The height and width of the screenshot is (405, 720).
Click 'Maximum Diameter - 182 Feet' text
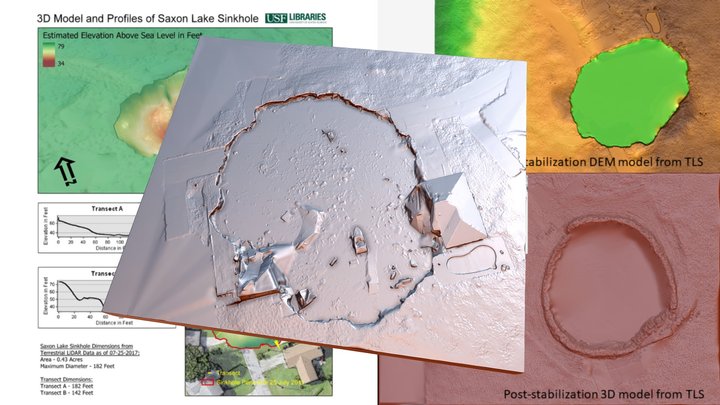tap(77, 366)
